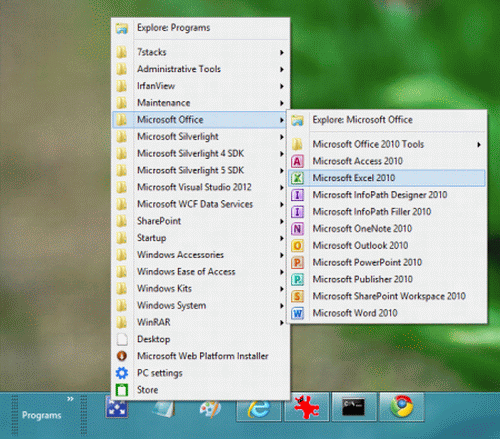Click the Microsoft Web Platform Installer icon
500x439 pixels.
coord(122,356)
